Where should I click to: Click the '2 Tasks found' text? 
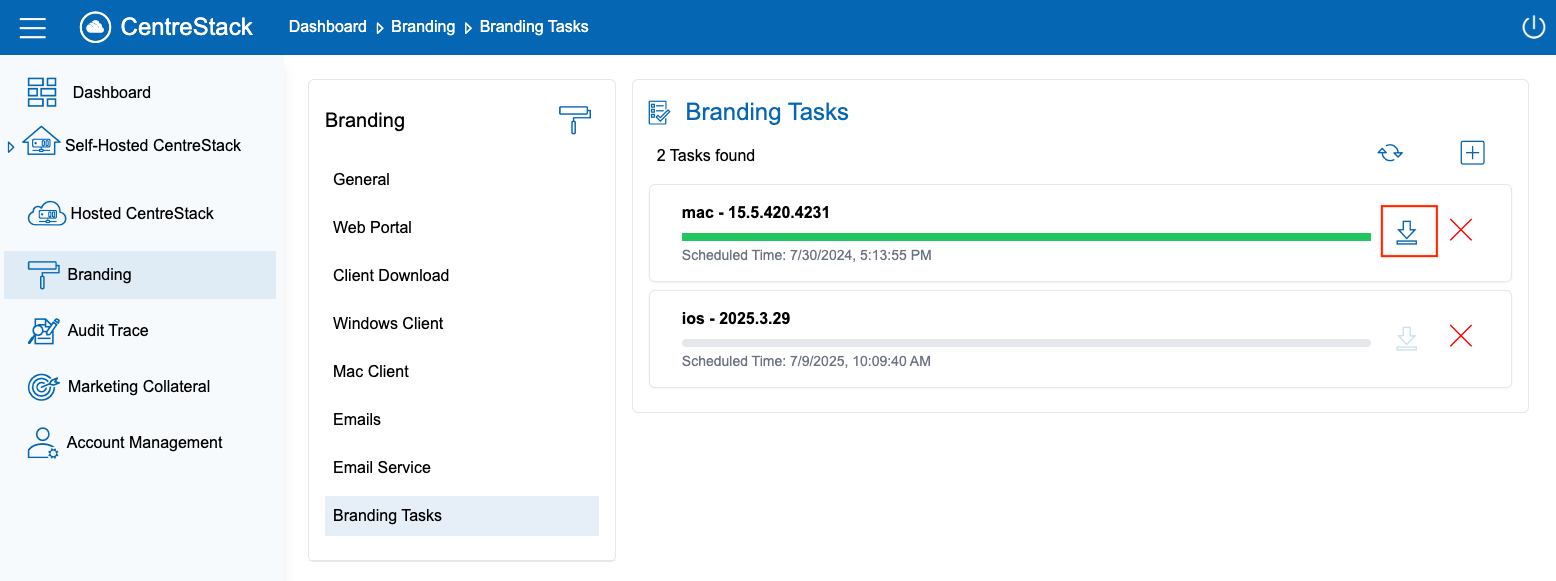(x=706, y=155)
